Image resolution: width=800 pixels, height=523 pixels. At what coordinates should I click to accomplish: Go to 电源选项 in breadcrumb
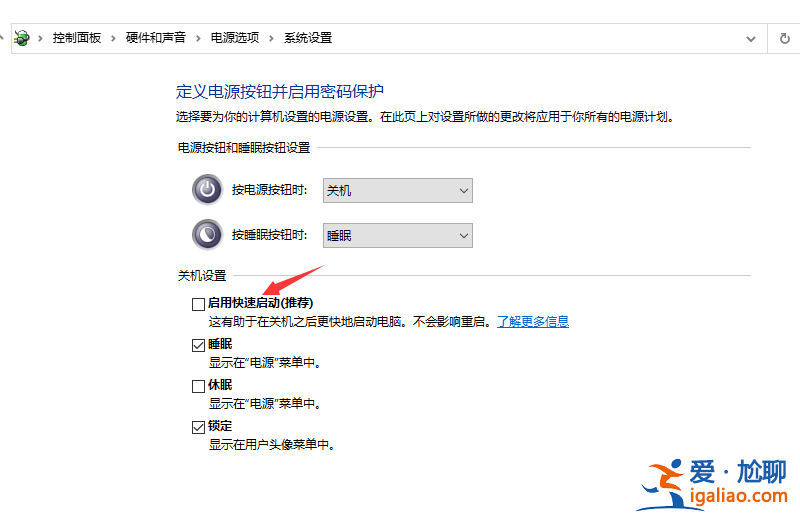235,38
